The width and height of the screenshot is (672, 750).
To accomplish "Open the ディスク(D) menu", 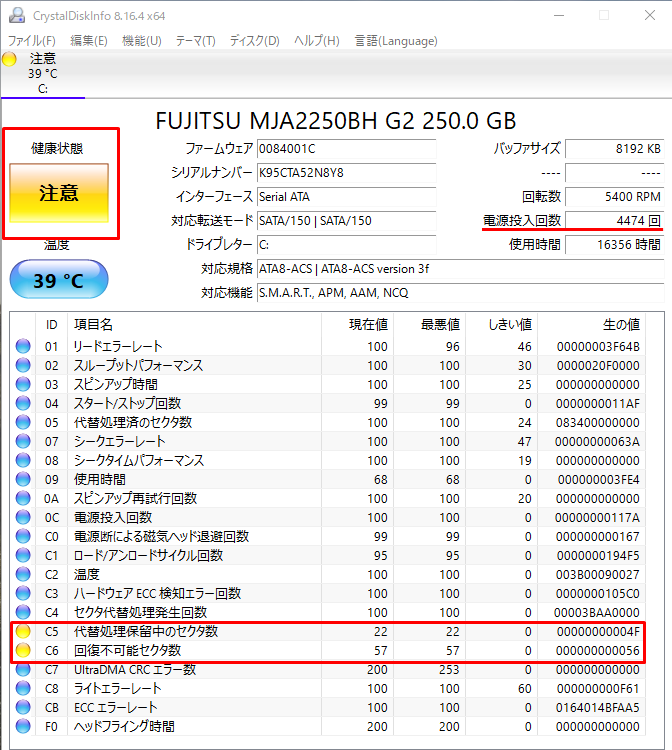I will tap(254, 41).
